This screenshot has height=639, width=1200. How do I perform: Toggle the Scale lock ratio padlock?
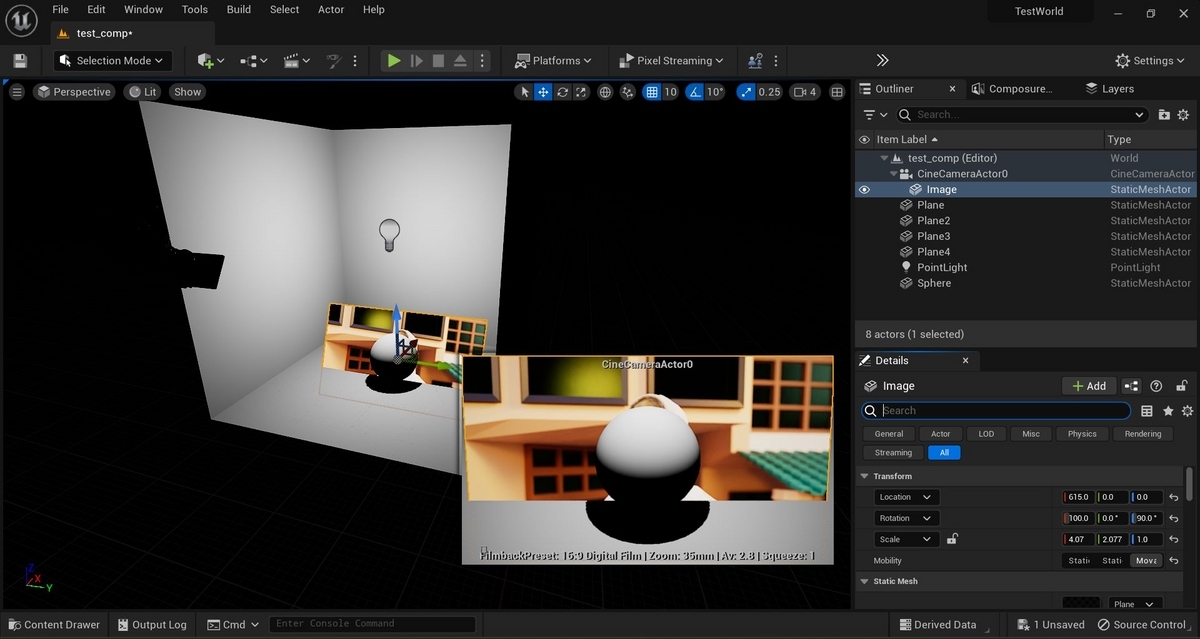coord(952,539)
